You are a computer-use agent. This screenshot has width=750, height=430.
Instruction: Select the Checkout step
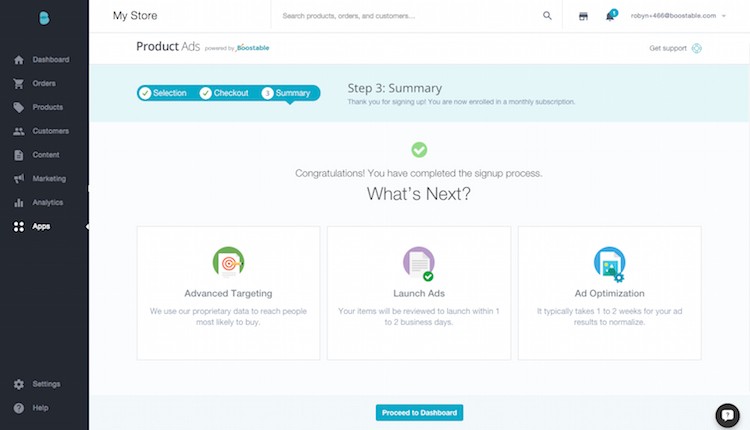coord(224,93)
